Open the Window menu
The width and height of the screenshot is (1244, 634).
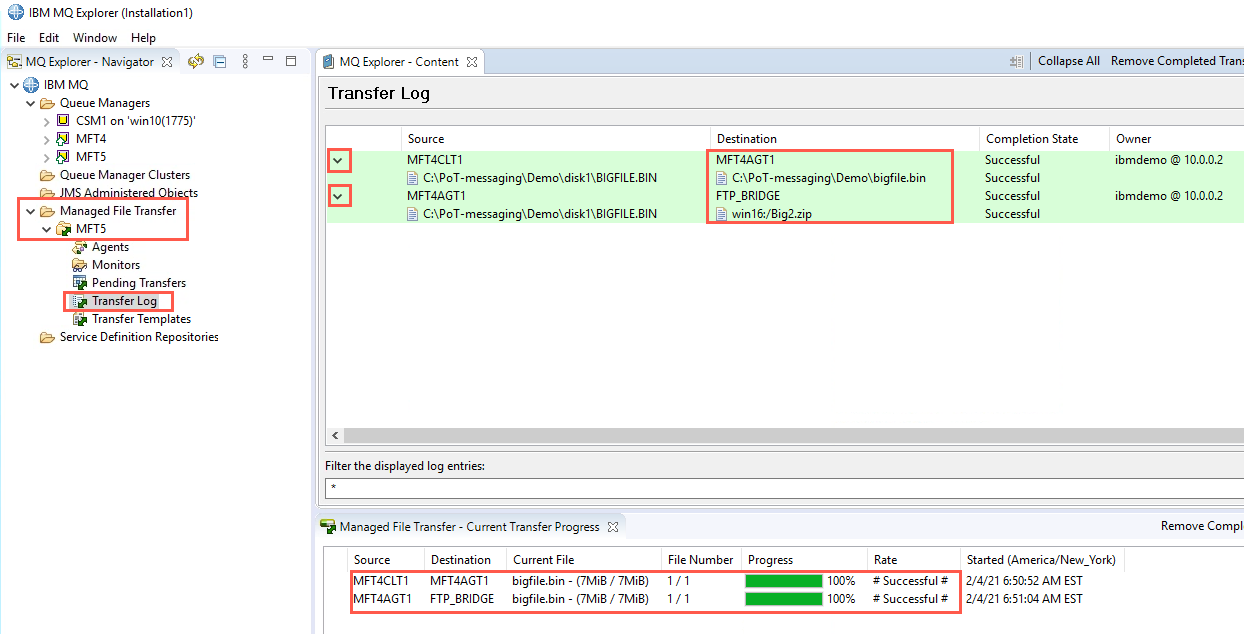coord(95,37)
